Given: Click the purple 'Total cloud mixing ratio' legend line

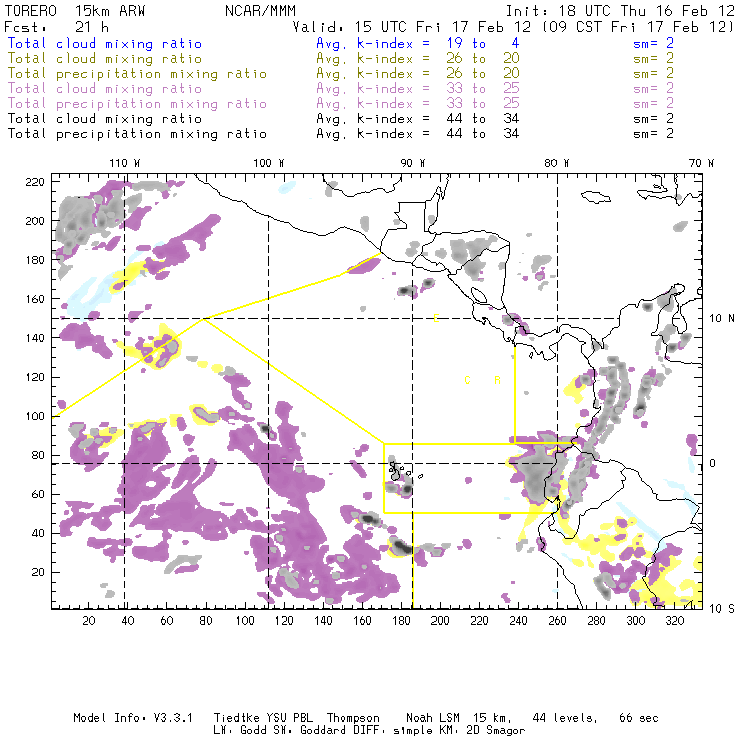Looking at the screenshot, I should [105, 89].
